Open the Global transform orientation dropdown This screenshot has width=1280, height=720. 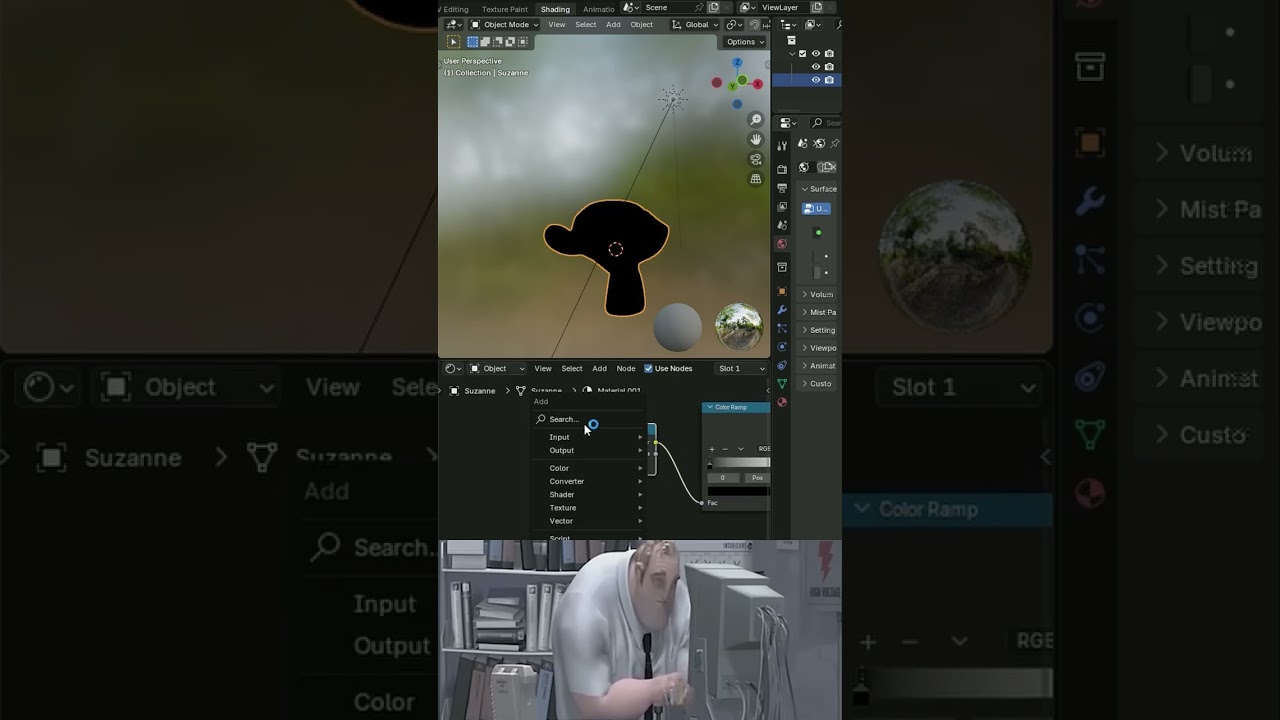coord(694,25)
